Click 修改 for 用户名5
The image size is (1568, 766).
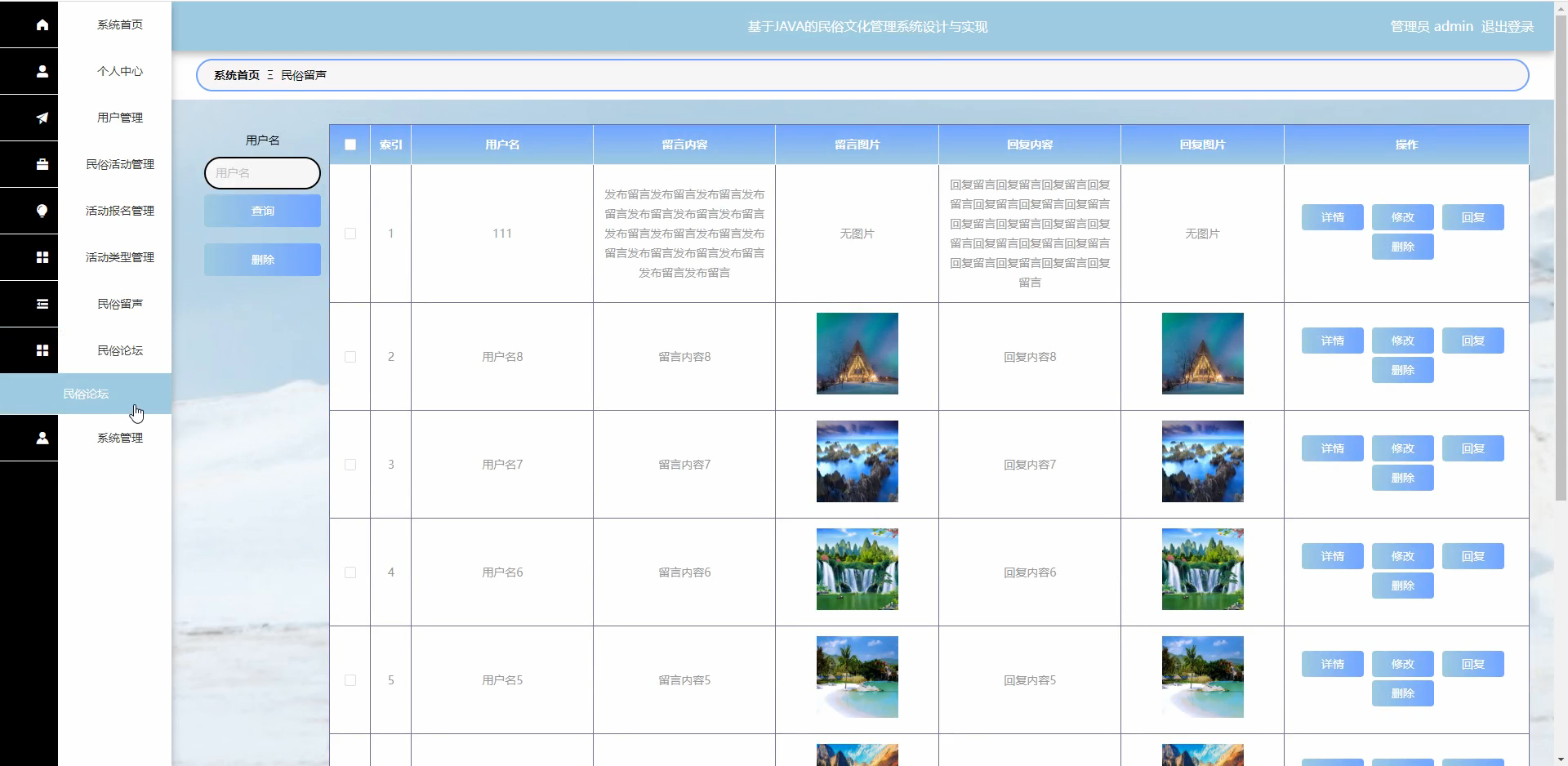1403,664
